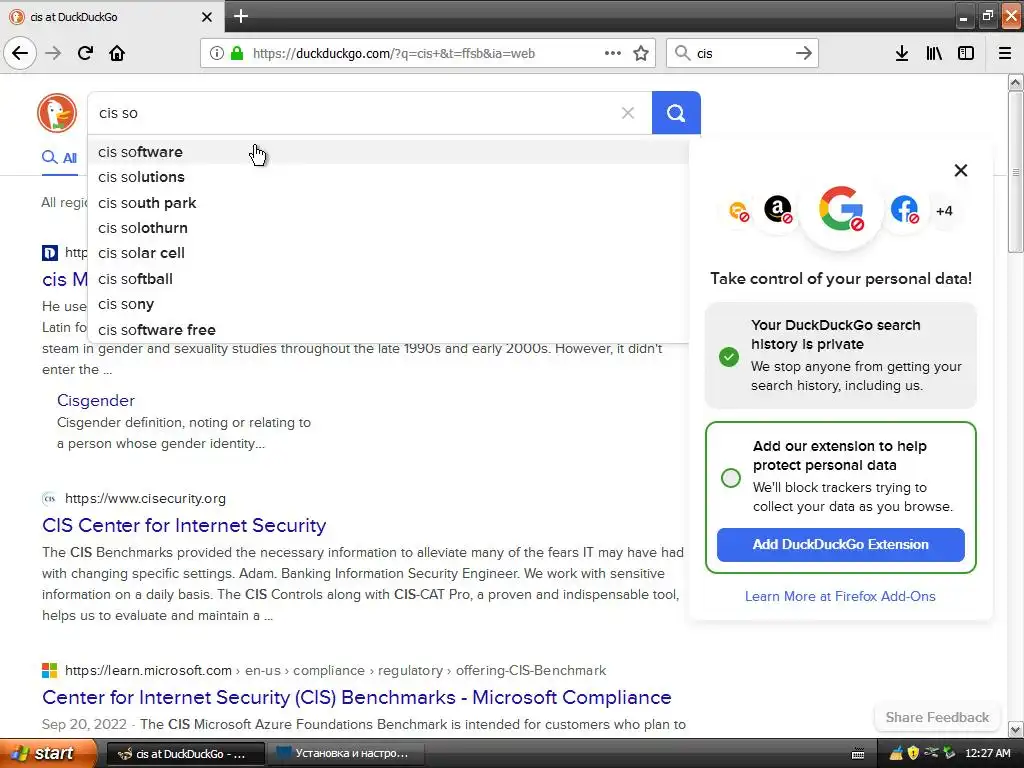Click the Firefox reload page button

pos(85,53)
